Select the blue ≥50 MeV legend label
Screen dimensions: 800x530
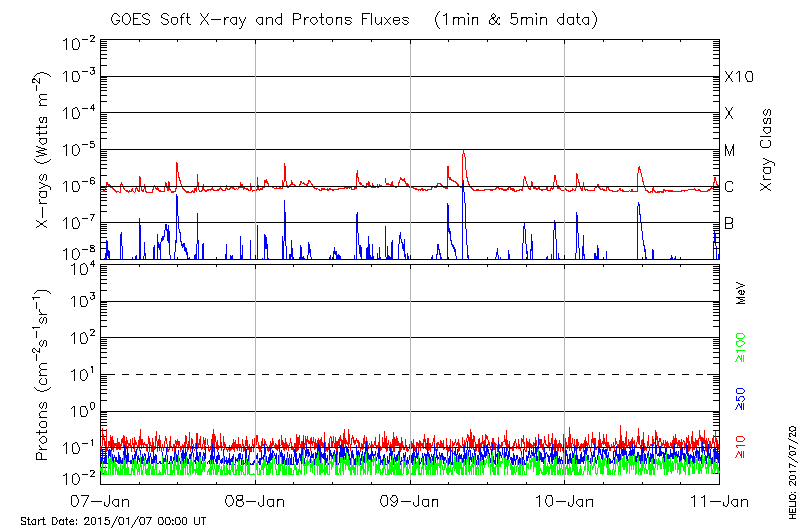coord(741,398)
